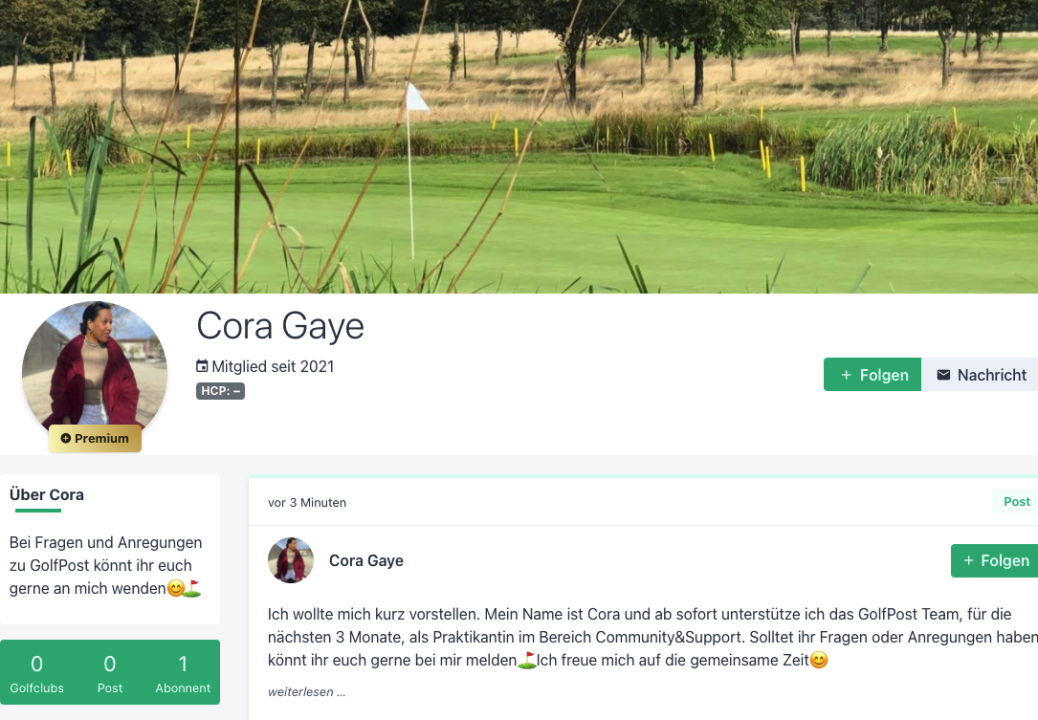Select the green Post tag label
This screenshot has width=1038, height=720.
pyautogui.click(x=1015, y=502)
